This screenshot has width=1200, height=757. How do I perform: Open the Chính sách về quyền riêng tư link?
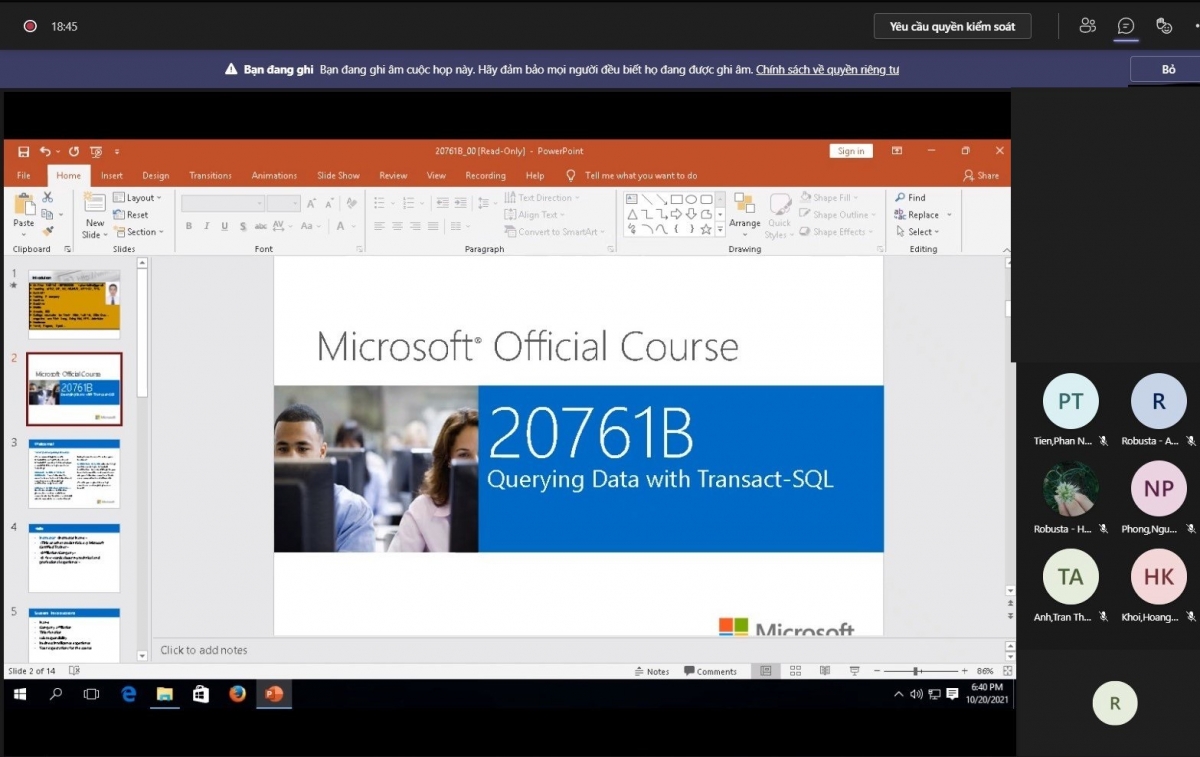click(827, 70)
